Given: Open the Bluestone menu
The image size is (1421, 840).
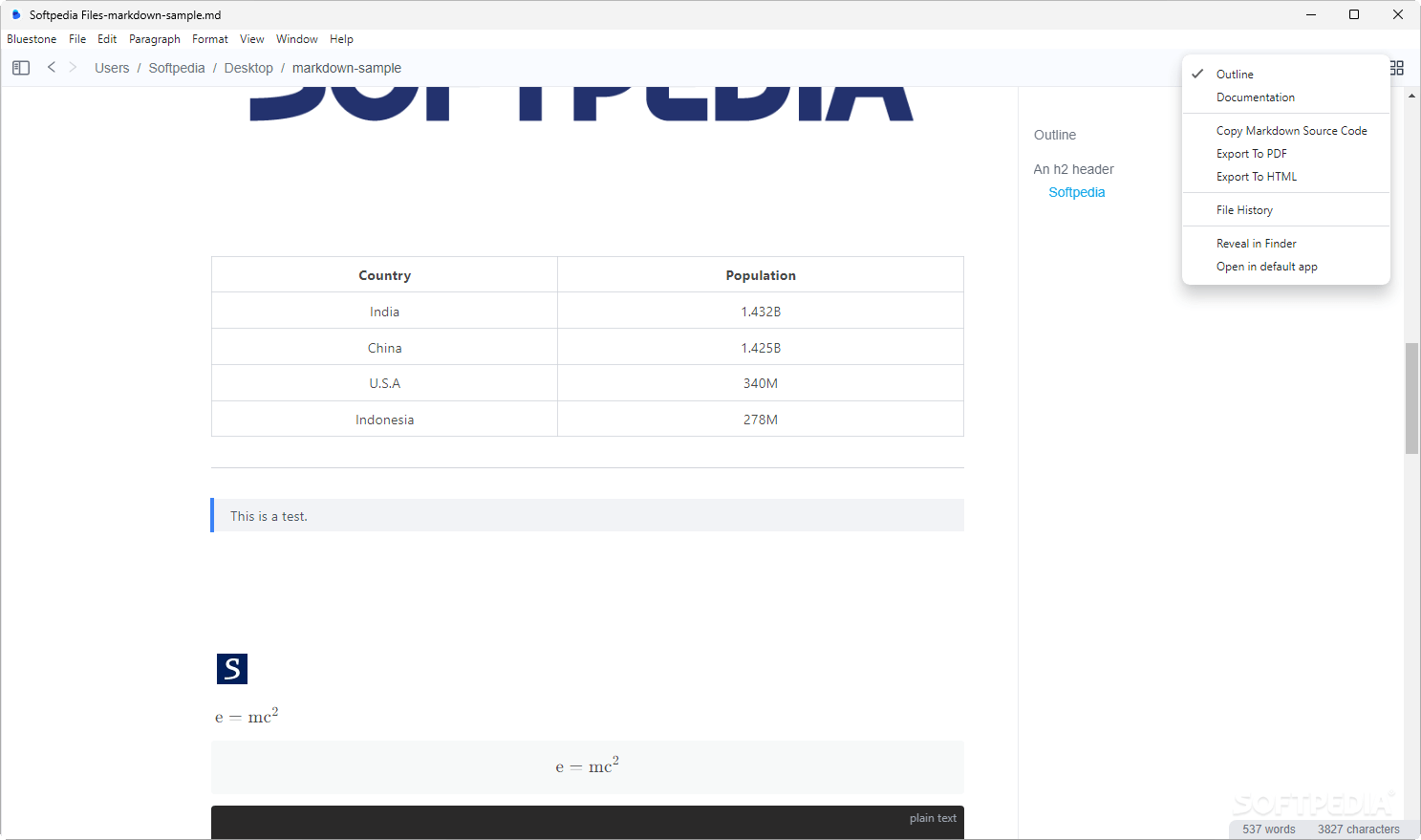Looking at the screenshot, I should 32,39.
